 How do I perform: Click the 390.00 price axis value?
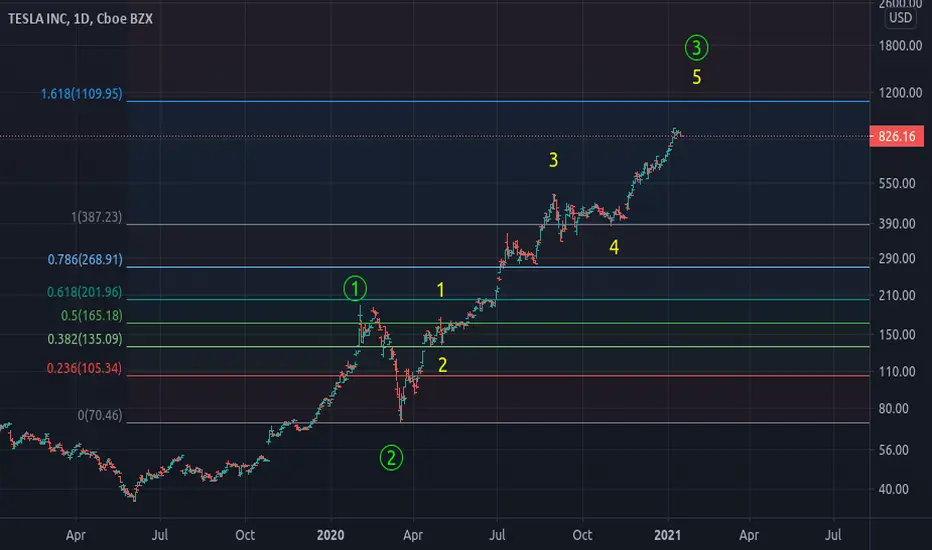897,224
